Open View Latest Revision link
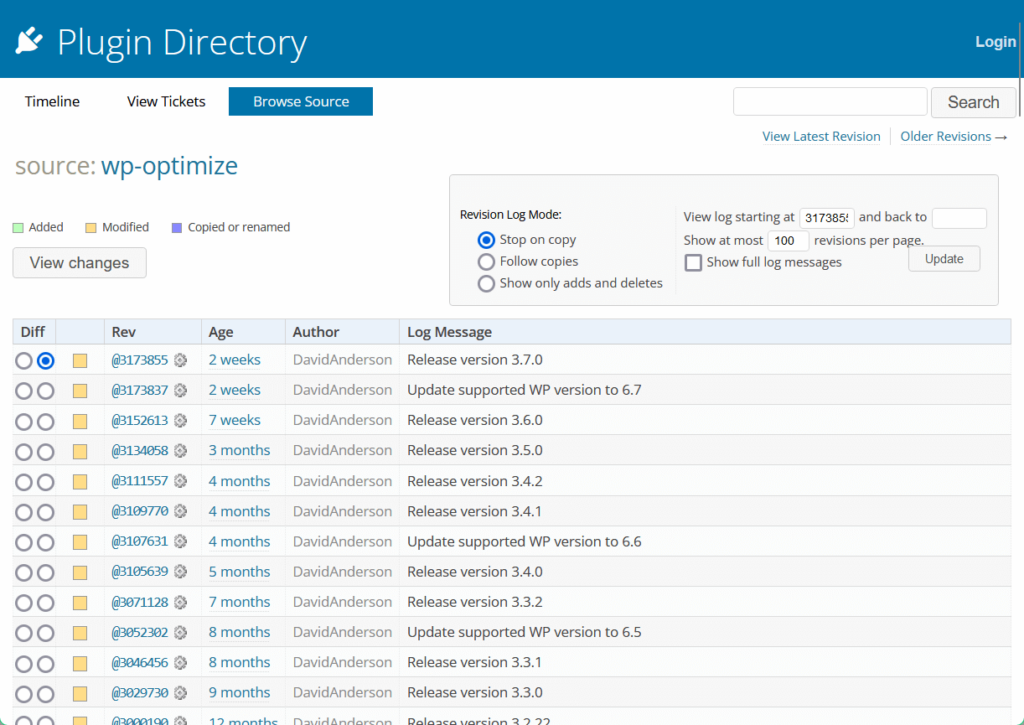This screenshot has height=725, width=1024. tap(821, 137)
